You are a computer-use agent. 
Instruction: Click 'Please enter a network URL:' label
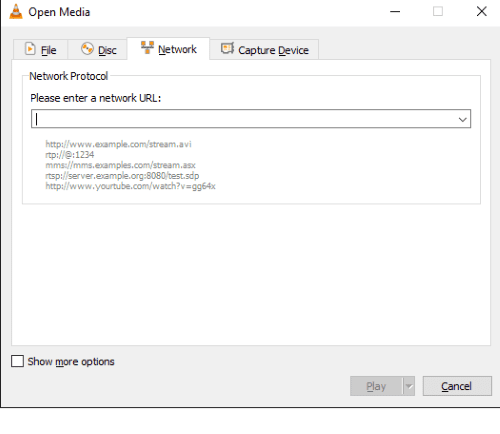click(96, 98)
